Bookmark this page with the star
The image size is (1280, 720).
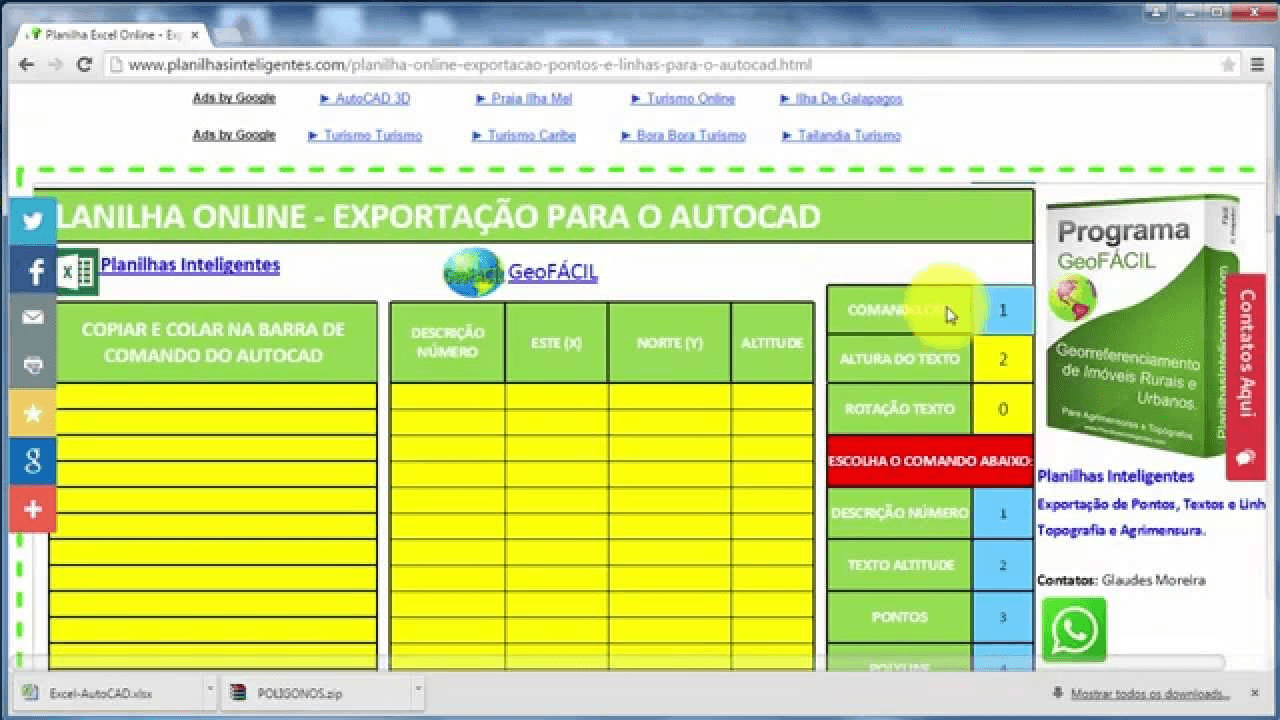tap(1228, 65)
